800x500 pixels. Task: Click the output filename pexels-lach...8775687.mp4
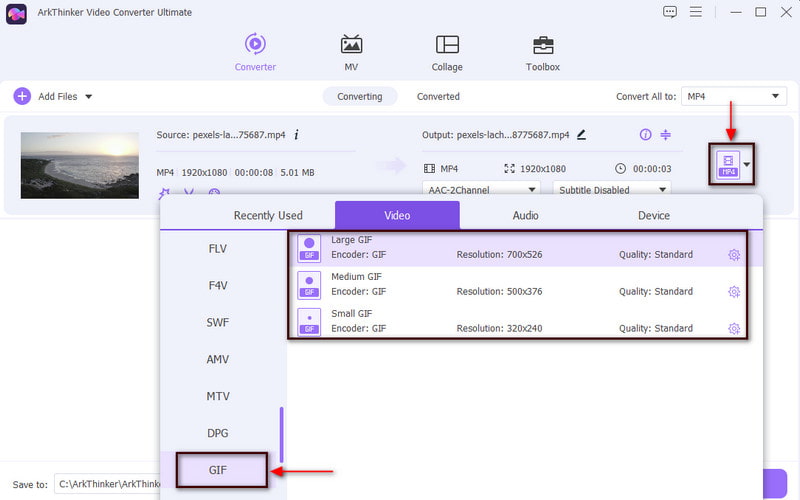click(513, 135)
